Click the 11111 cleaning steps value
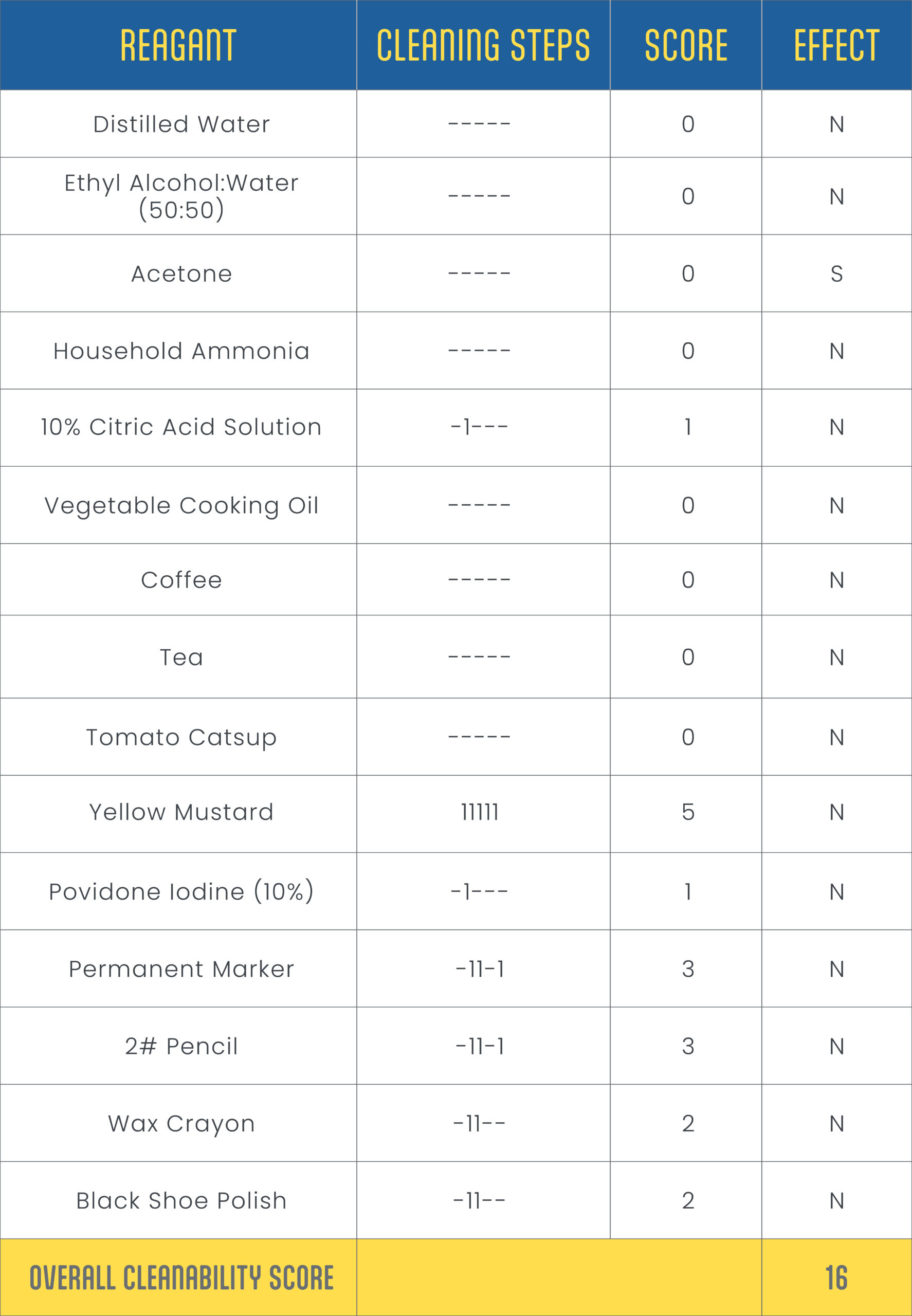Viewport: 912px width, 1316px height. (x=480, y=812)
